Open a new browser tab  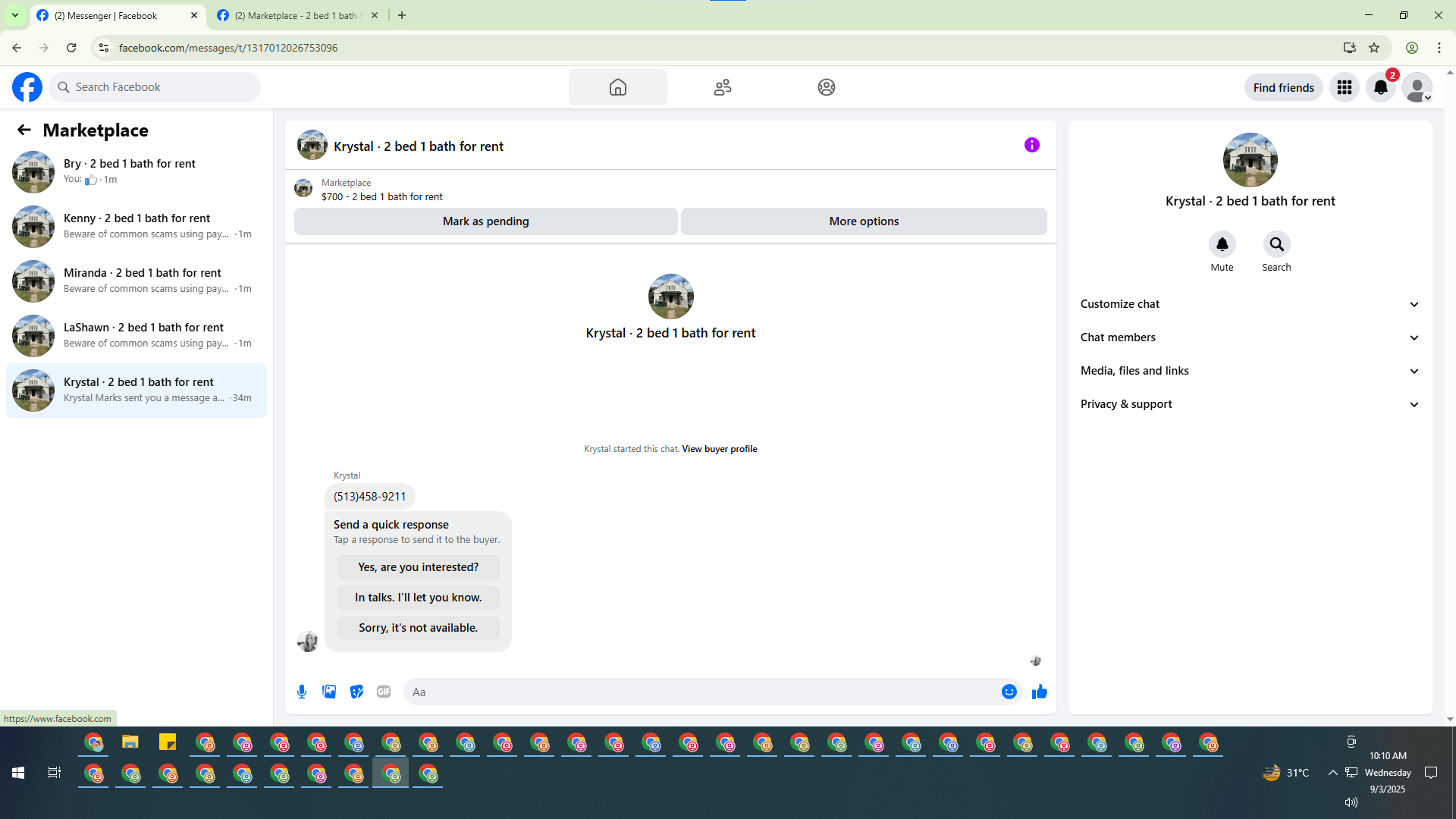coord(402,15)
